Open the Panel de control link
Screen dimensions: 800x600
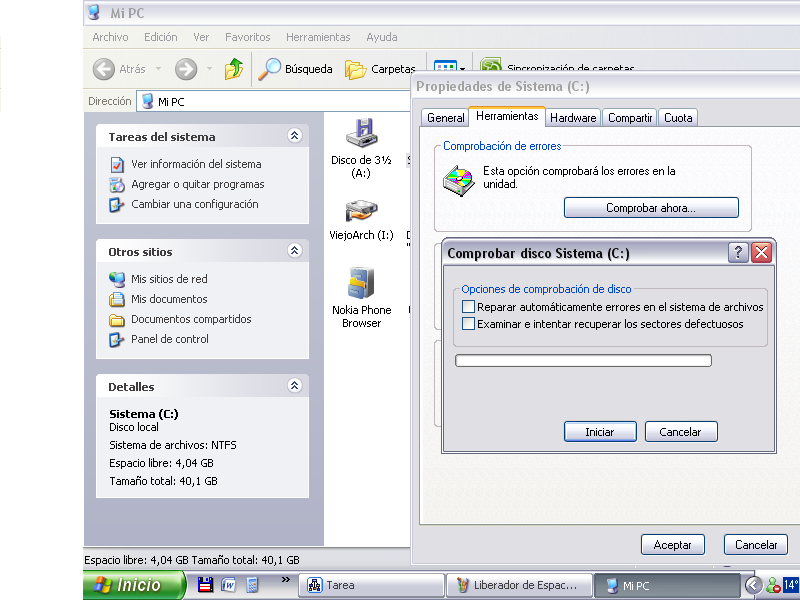point(169,339)
